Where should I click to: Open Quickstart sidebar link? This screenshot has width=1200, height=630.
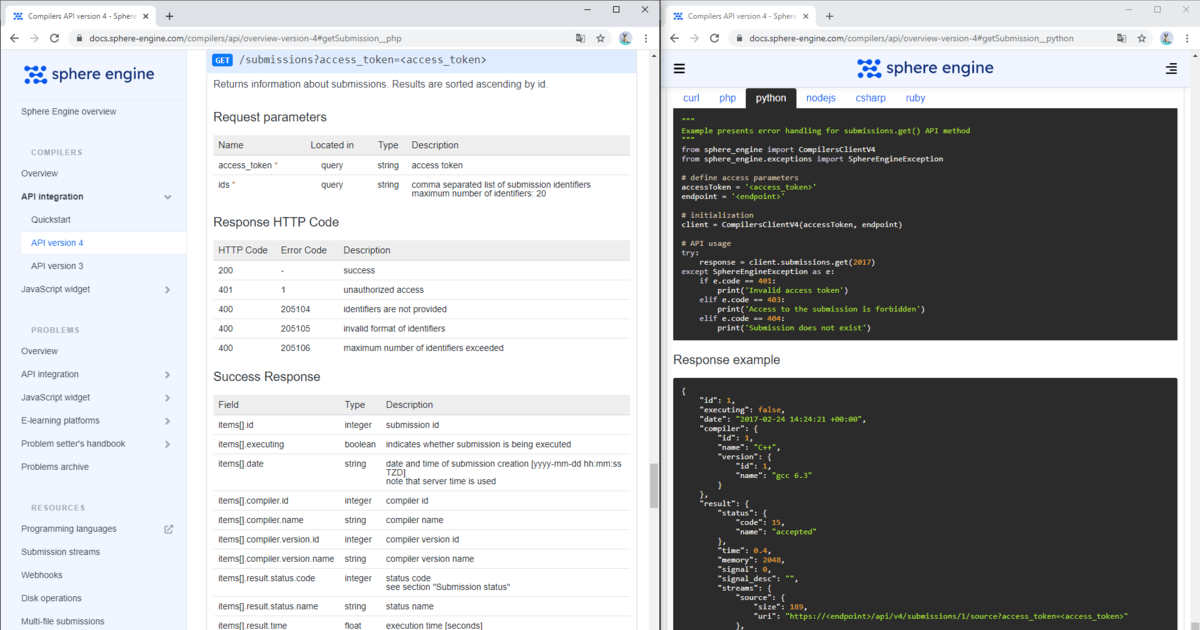pos(51,219)
